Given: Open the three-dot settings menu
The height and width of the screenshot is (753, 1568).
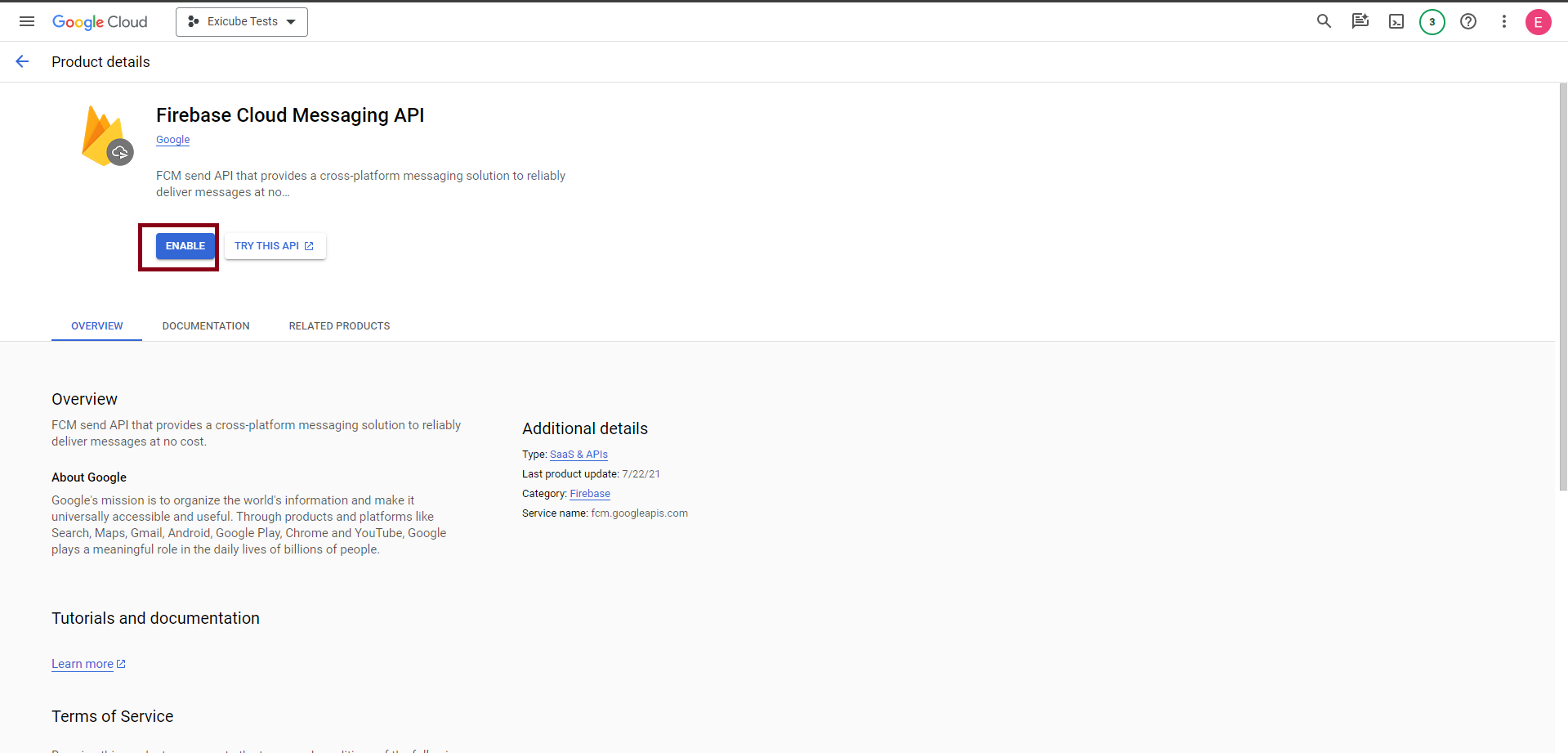Looking at the screenshot, I should click(x=1503, y=22).
